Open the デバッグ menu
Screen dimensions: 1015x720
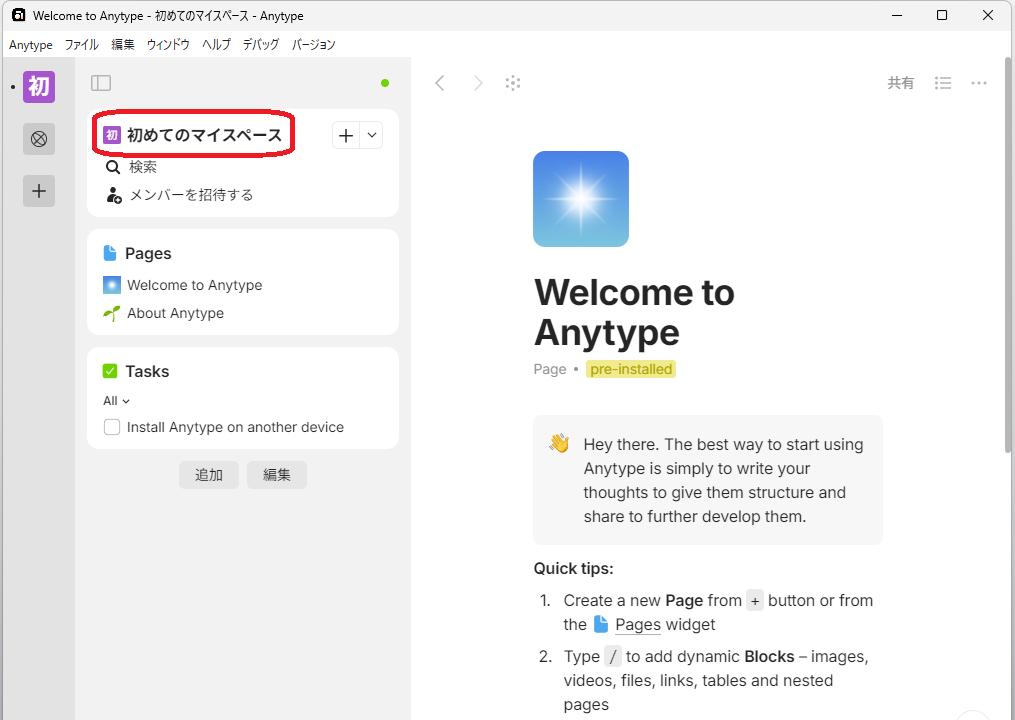click(261, 45)
